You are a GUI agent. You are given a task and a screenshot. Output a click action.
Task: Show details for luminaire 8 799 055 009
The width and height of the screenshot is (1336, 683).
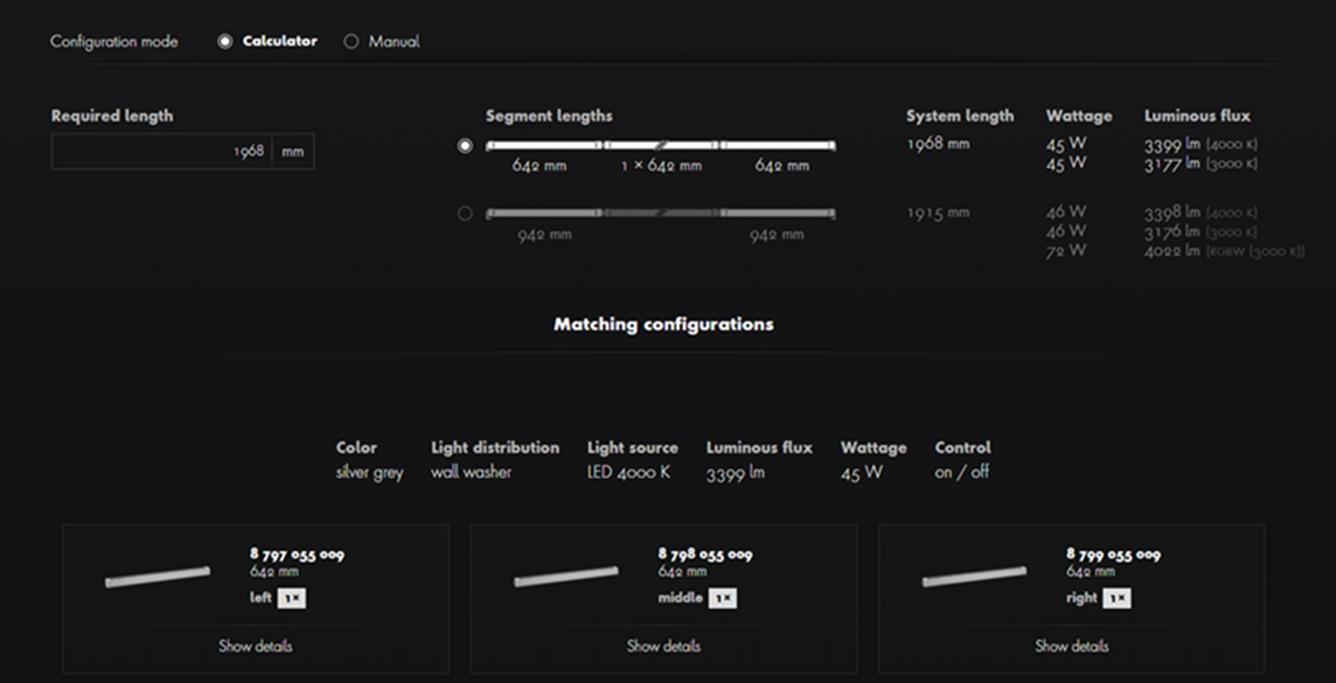[1072, 646]
